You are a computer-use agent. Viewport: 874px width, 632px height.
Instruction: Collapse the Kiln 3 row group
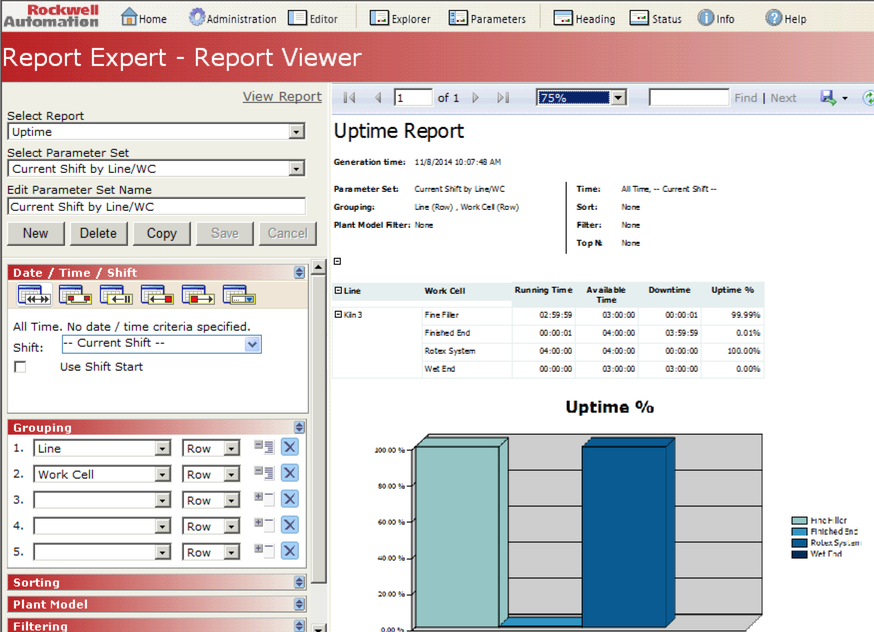pos(338,314)
